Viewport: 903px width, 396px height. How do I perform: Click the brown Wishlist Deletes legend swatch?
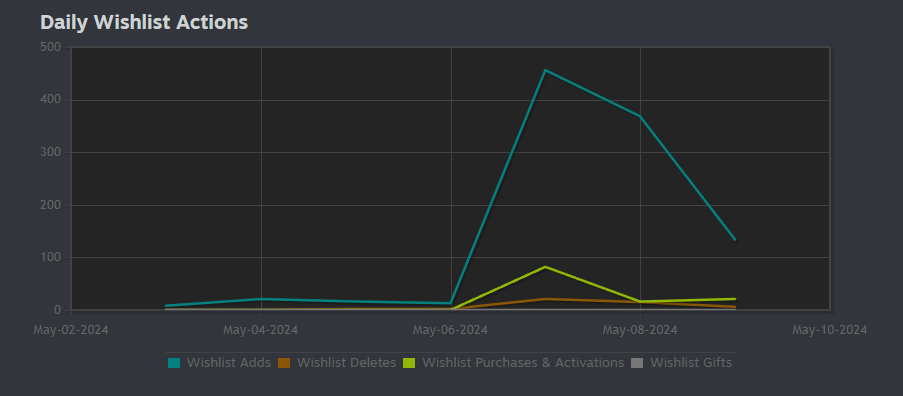(x=284, y=363)
